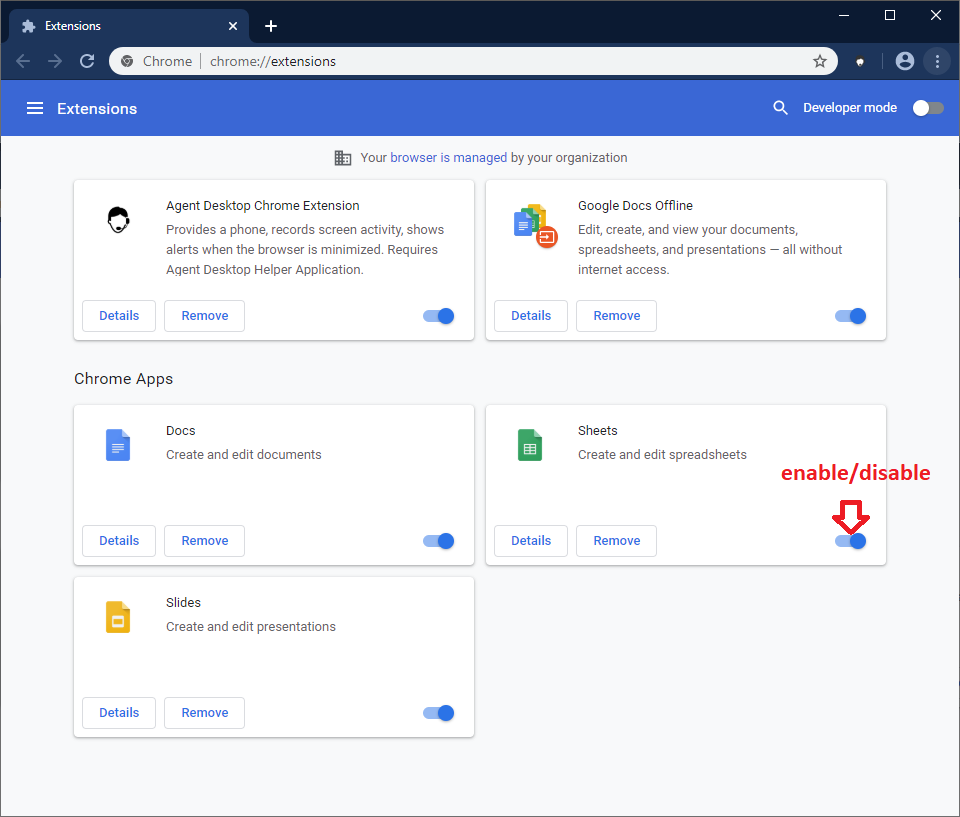The width and height of the screenshot is (960, 817).
Task: Click the "Create and edit spreadsheets" description
Action: point(662,454)
